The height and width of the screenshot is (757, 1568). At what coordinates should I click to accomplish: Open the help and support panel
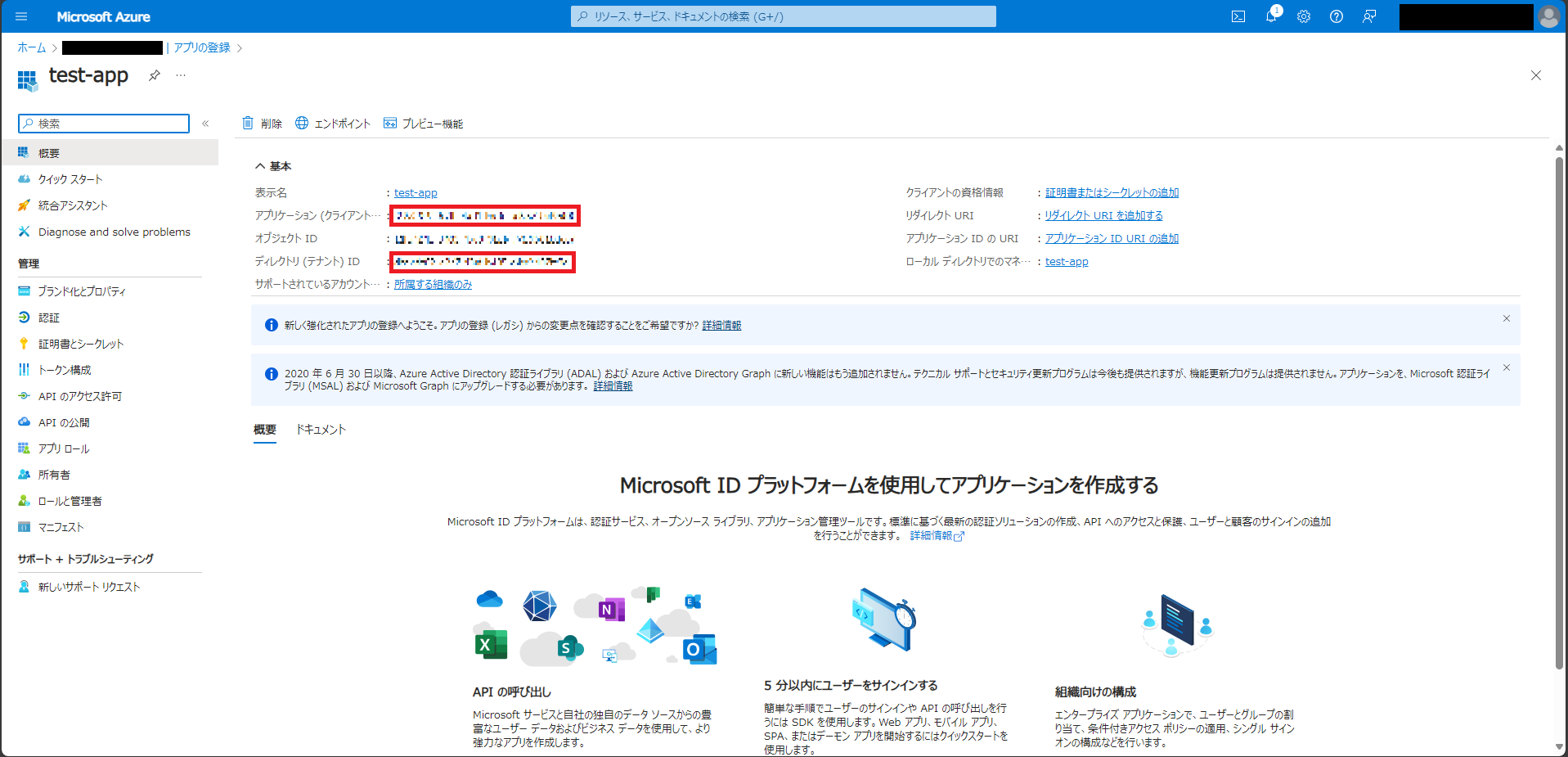[1337, 16]
